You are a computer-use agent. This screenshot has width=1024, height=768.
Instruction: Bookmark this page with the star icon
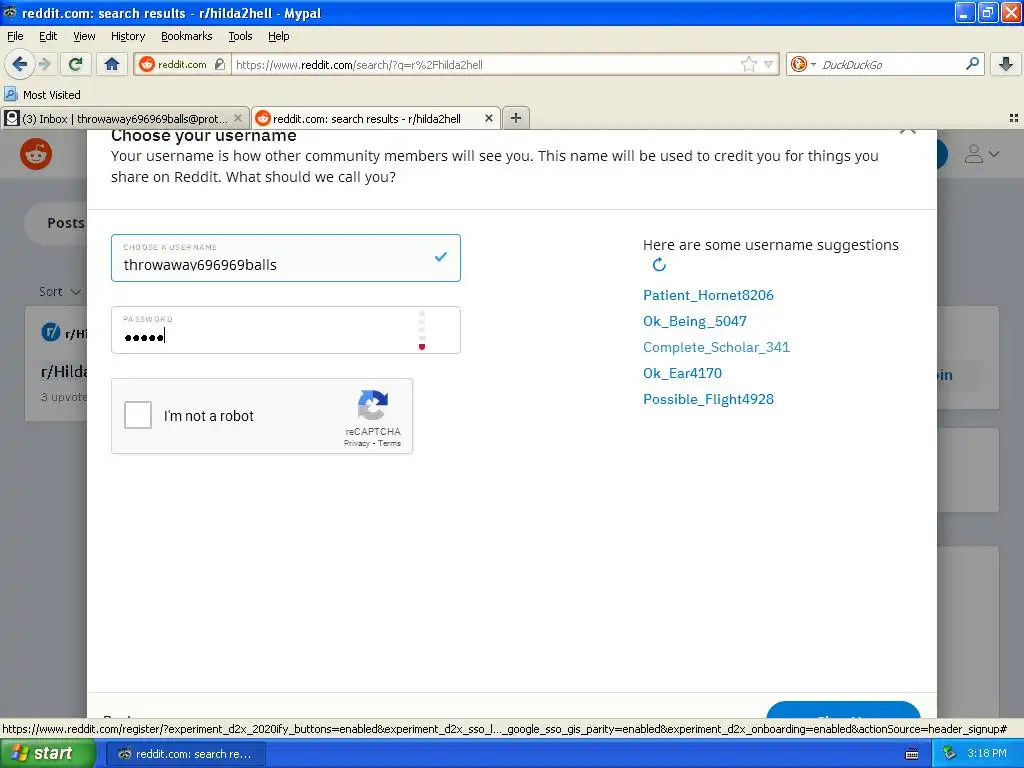pyautogui.click(x=748, y=64)
